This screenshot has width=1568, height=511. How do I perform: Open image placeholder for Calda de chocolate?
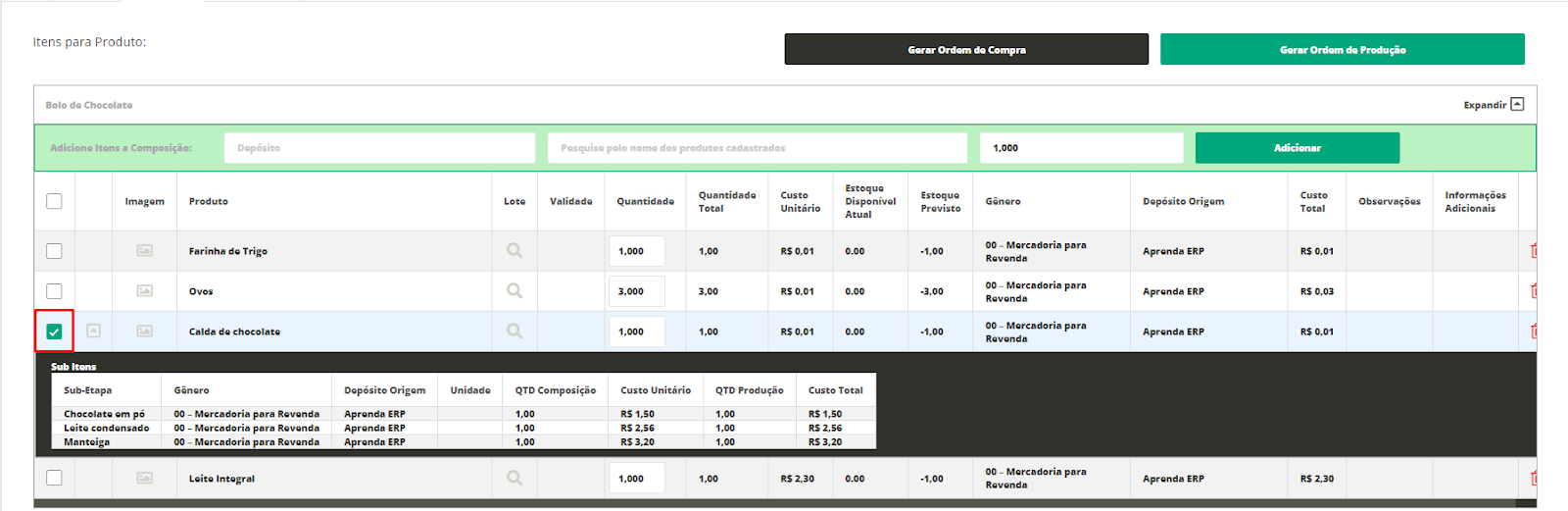(x=144, y=332)
